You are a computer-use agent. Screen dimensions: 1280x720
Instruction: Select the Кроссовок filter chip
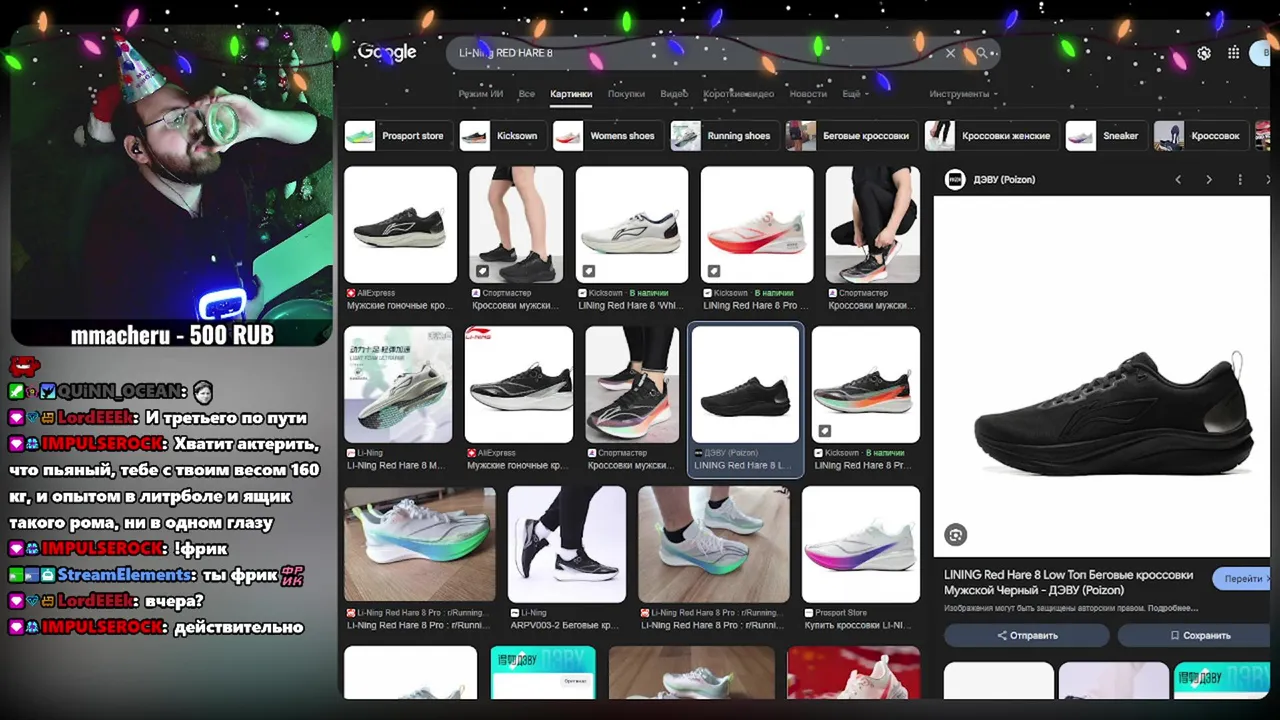[1201, 136]
